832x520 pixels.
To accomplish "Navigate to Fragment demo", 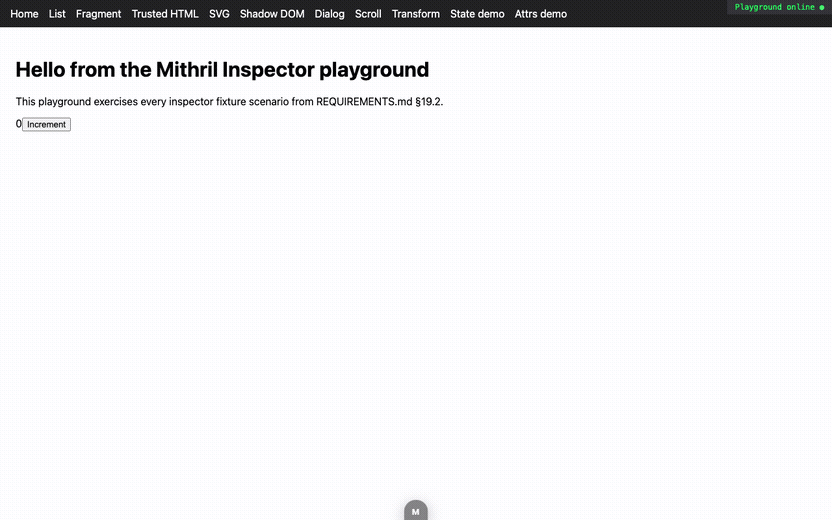I will tap(98, 14).
